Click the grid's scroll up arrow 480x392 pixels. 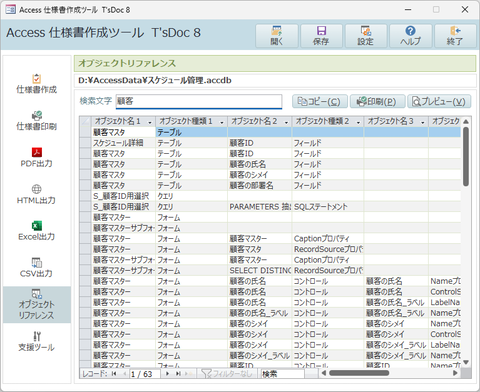pyautogui.click(x=466, y=121)
